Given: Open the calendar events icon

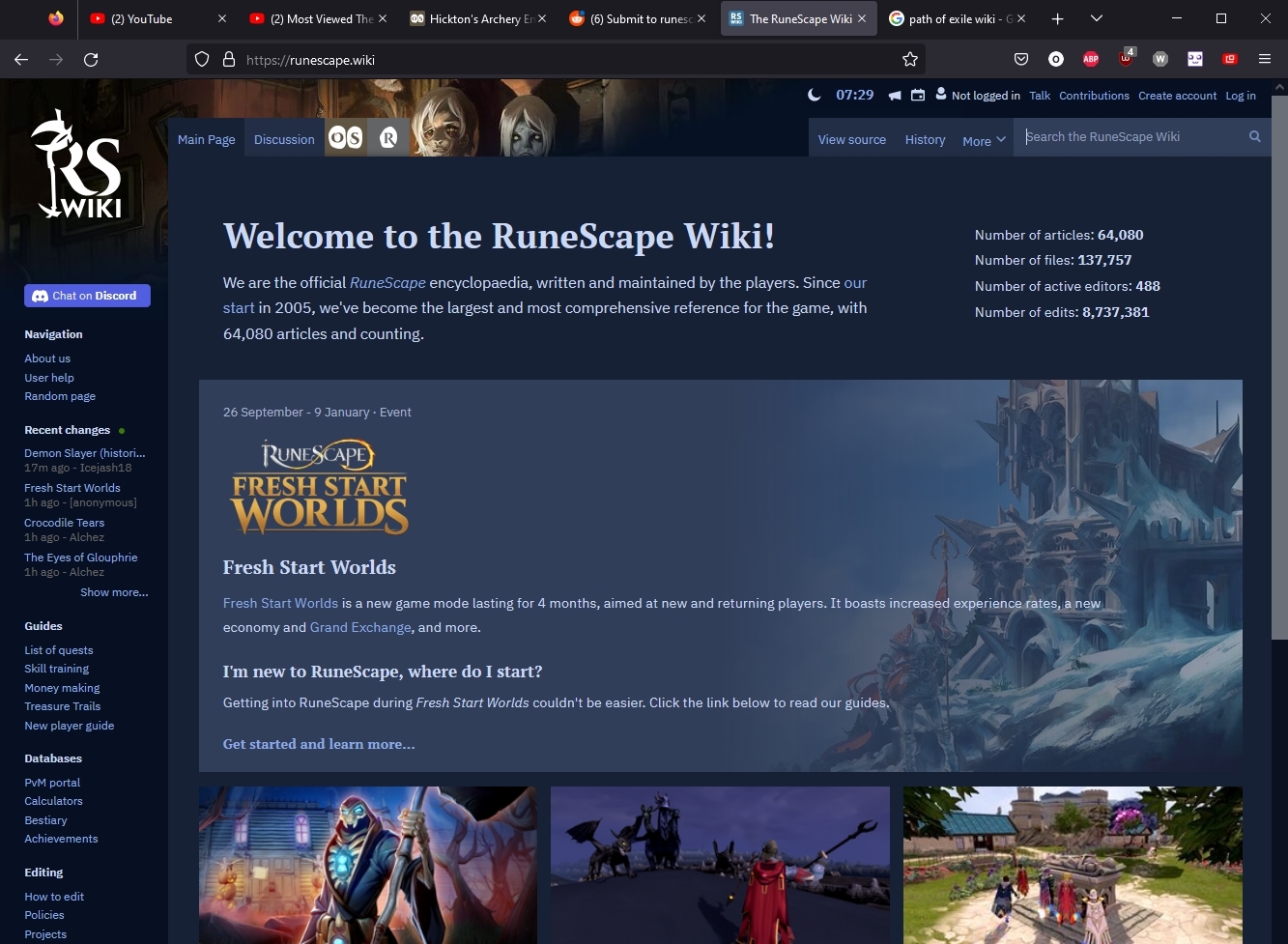Looking at the screenshot, I should coord(918,95).
